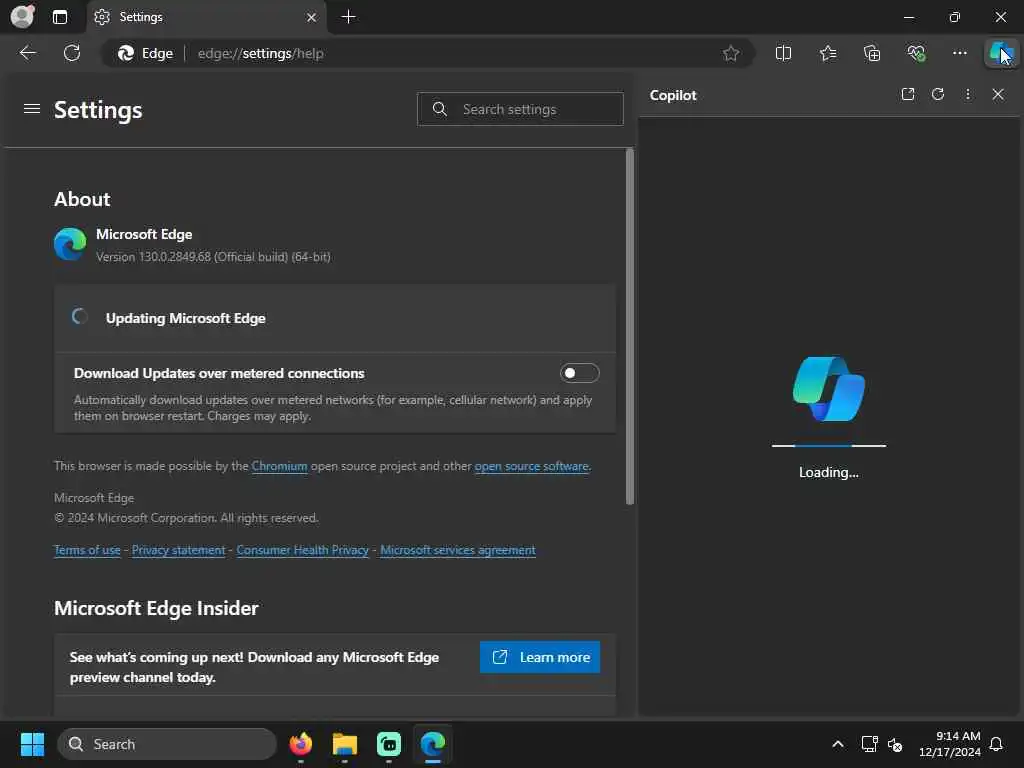Open the Favorites list
This screenshot has height=768, width=1024.
(x=827, y=53)
